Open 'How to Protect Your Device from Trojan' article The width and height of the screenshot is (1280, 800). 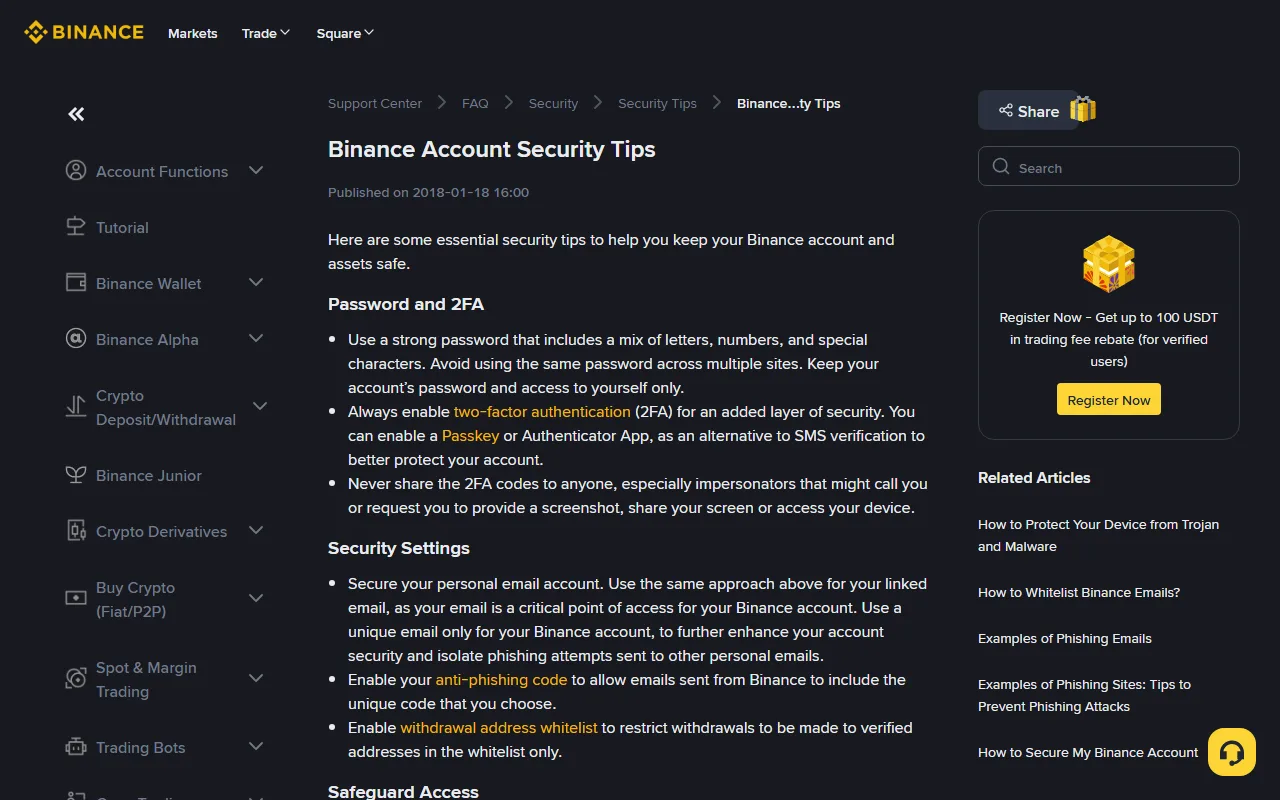[1098, 535]
